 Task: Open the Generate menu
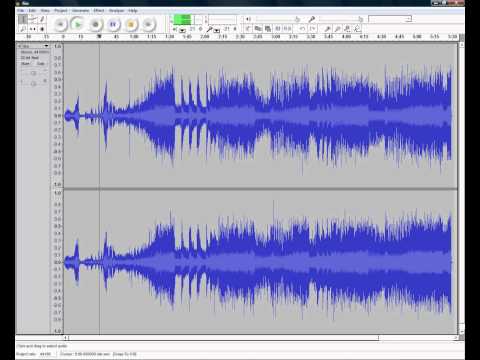click(80, 11)
